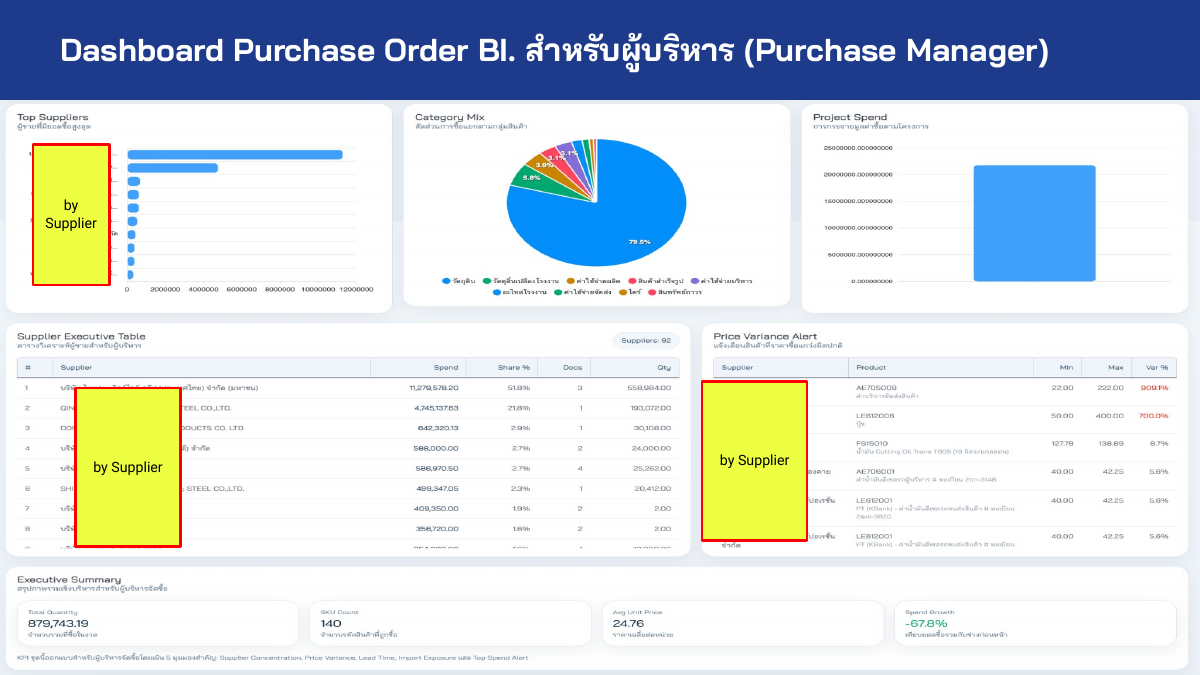The image size is (1200, 675).
Task: Toggle the อะไหล่โรงงาน legend entry
Action: click(518, 292)
